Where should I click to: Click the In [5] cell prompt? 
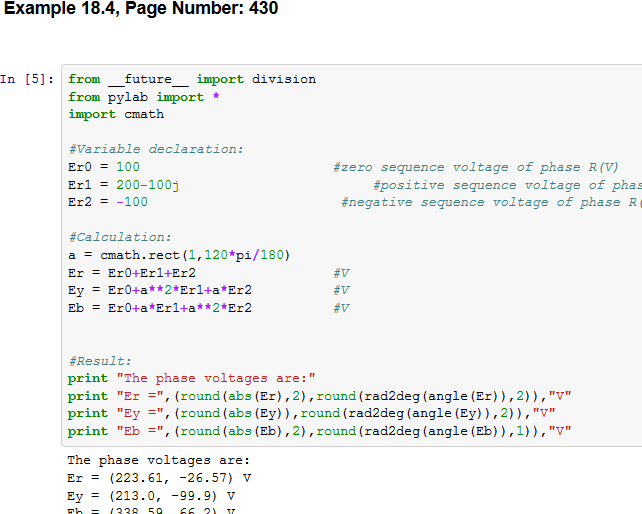[x=28, y=79]
